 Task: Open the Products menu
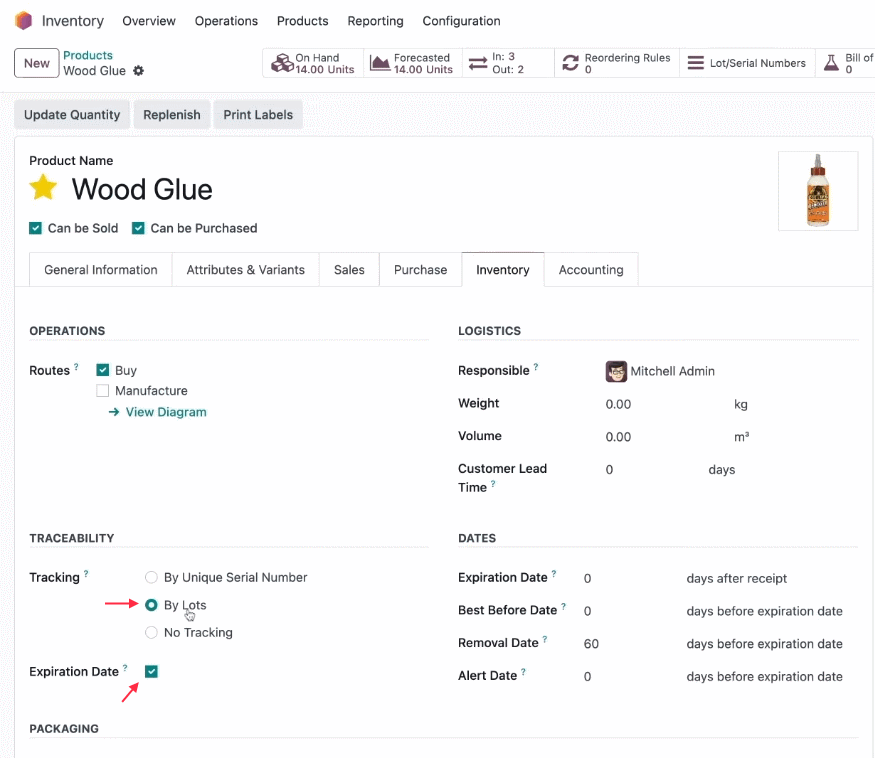point(302,21)
